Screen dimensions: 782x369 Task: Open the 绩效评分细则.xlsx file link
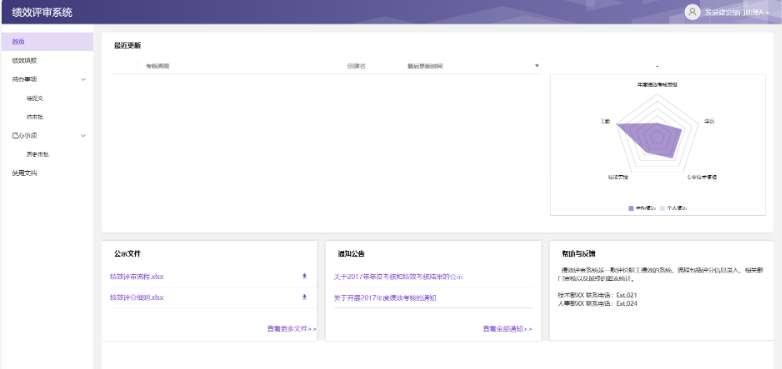tap(137, 297)
